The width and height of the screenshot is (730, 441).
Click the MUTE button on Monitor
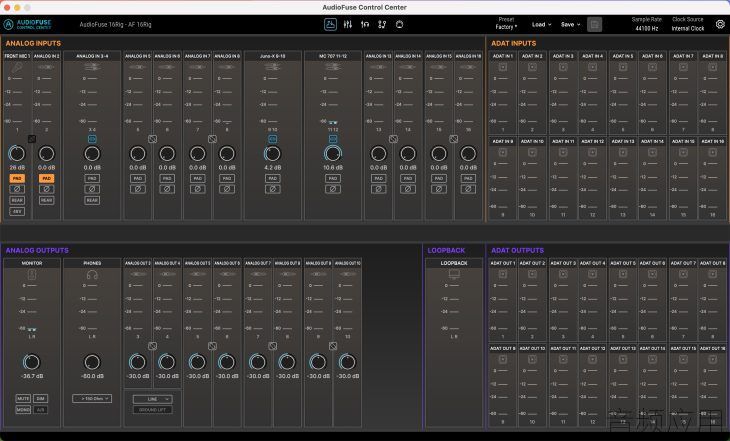[x=23, y=399]
